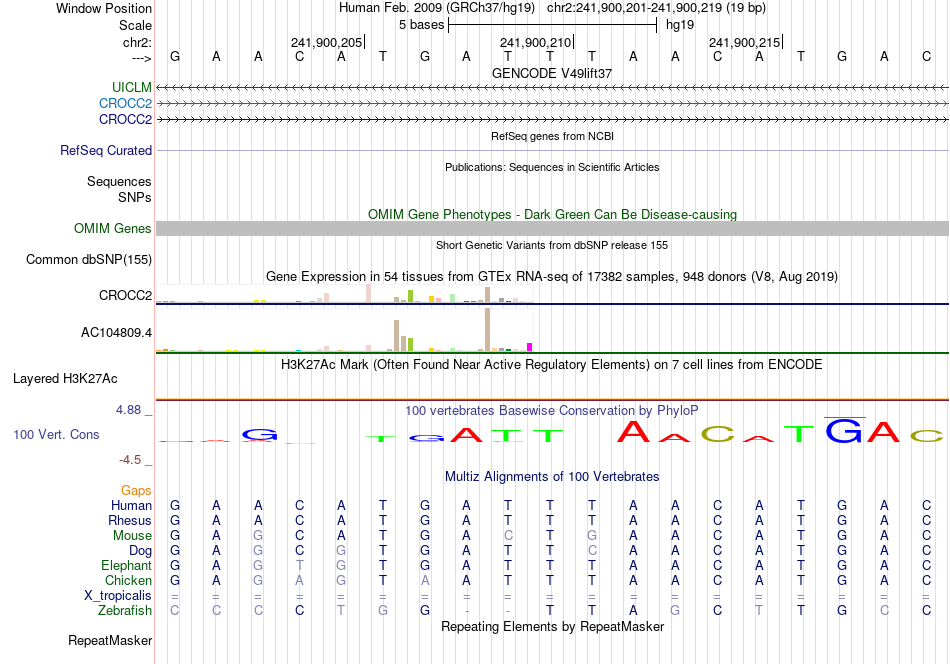
Task: Click the chr2: base position label
Action: pos(138,42)
